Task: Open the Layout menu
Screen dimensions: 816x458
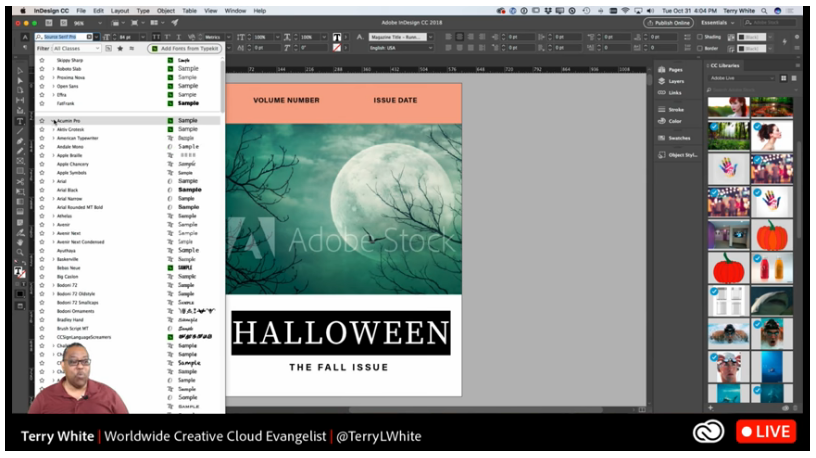Action: 119,10
